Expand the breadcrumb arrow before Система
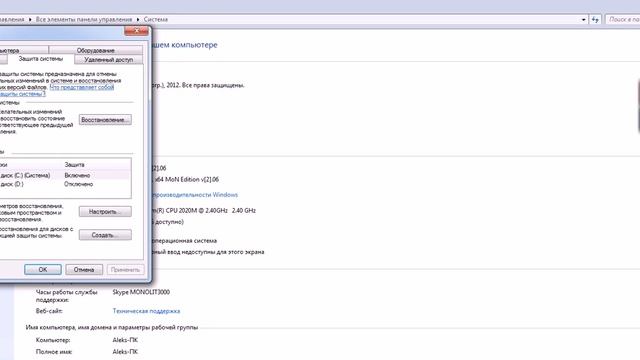 tap(138, 19)
